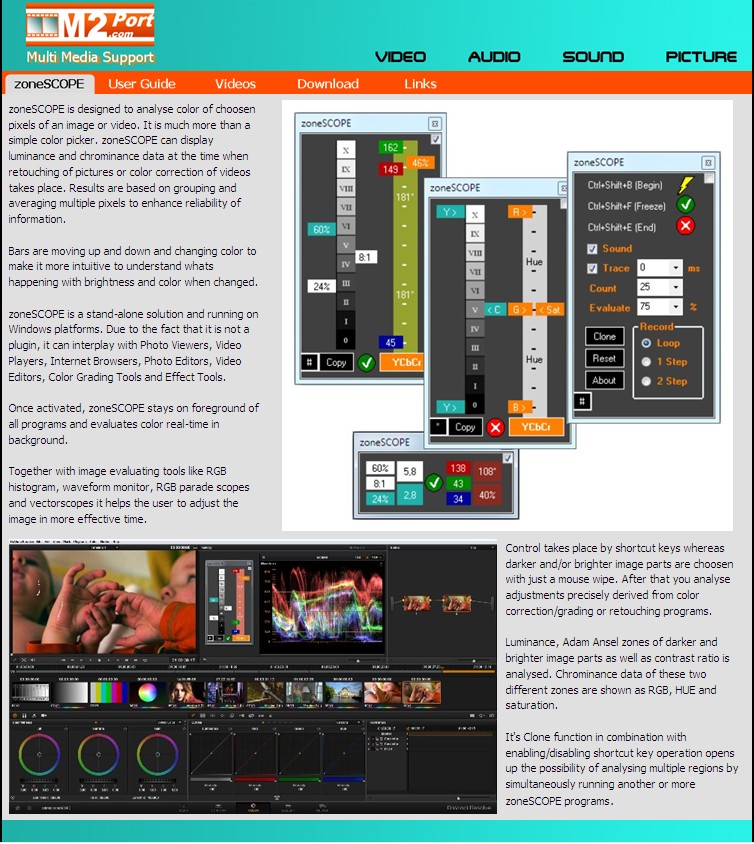
Task: Click the zone X box in first window
Action: 346,150
